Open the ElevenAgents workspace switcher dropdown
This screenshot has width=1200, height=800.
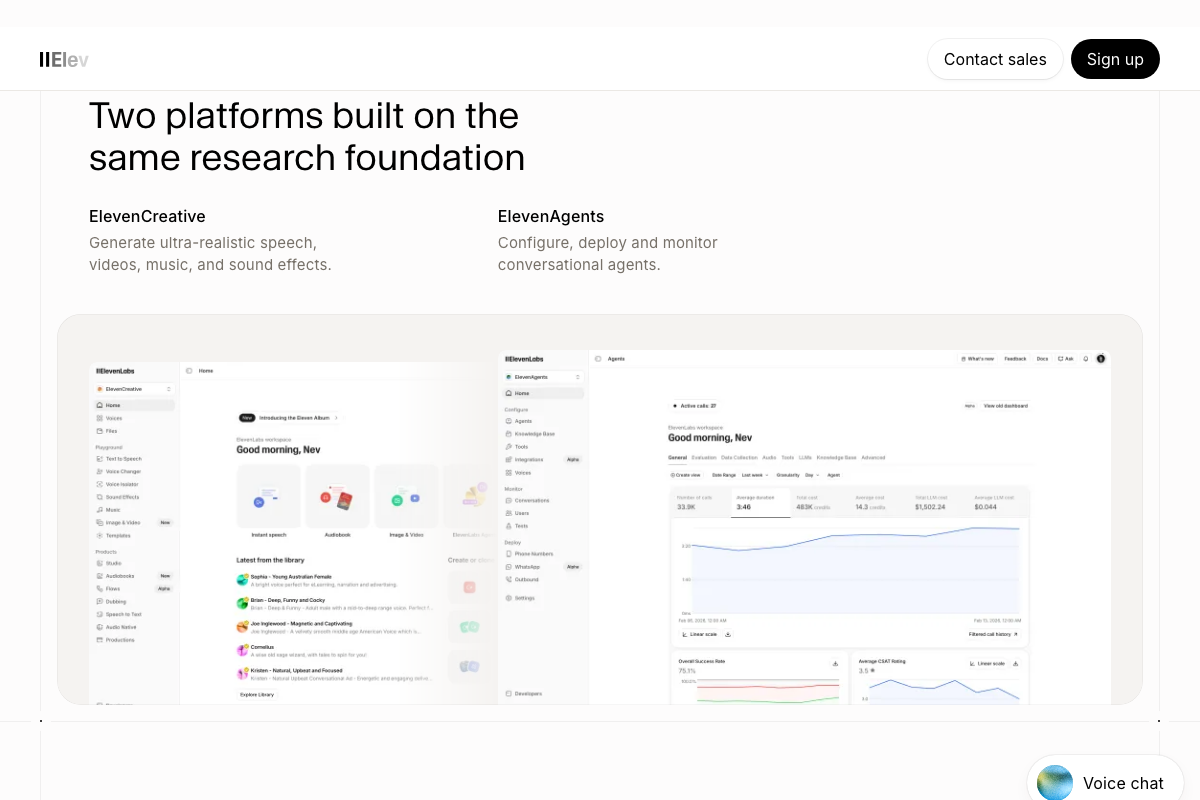[543, 377]
